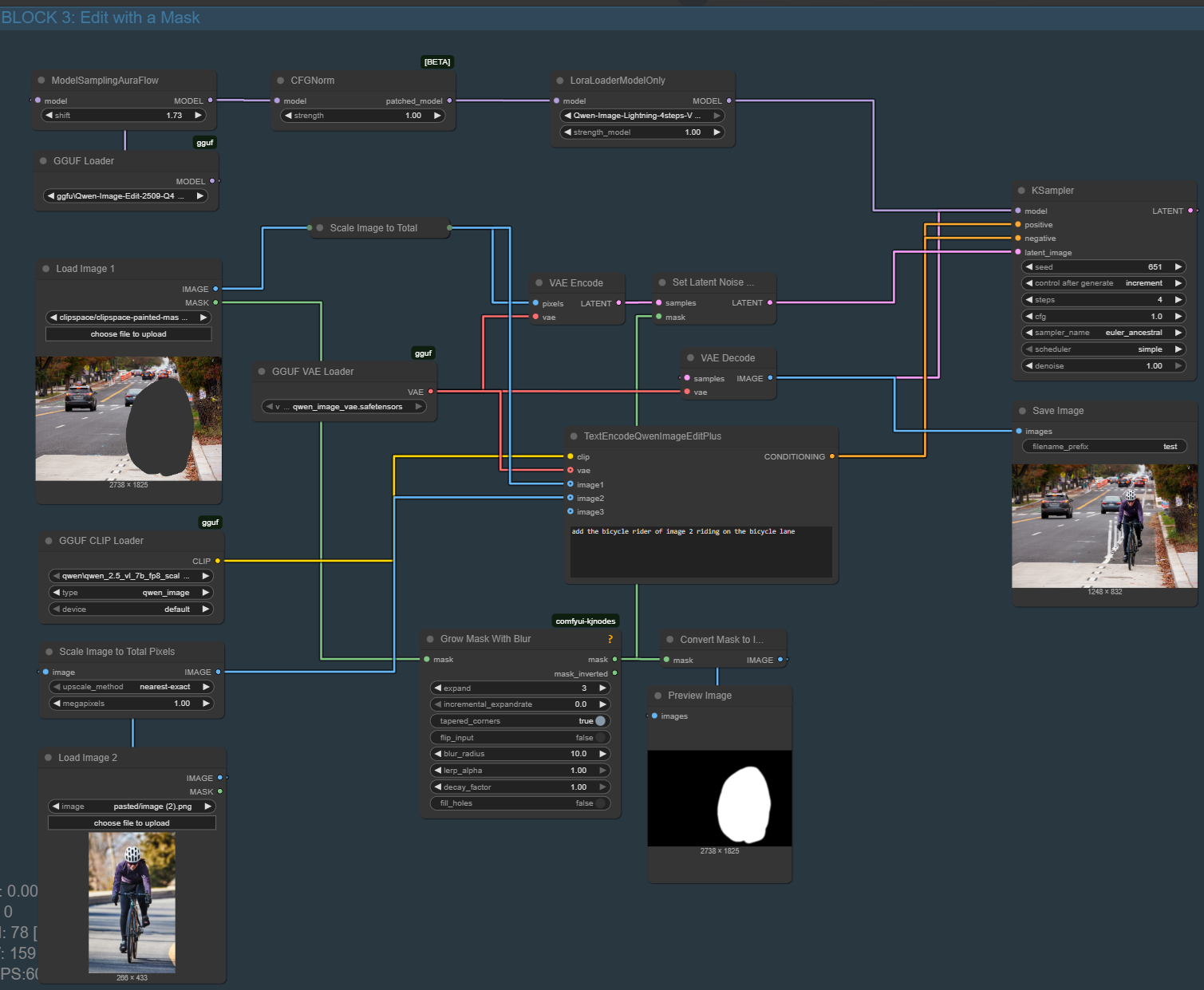Enable the fill_holes toggle
Screen dimensions: 1204x990
[x=600, y=803]
